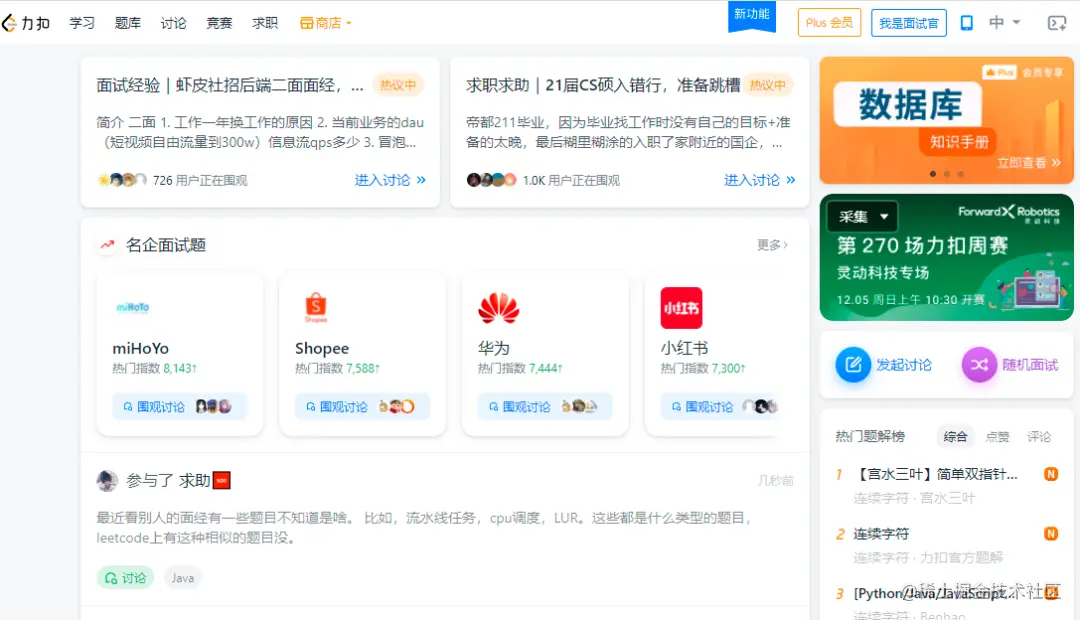Image resolution: width=1080 pixels, height=620 pixels.
Task: Open 更多 next to 名企面试题
Action: 771,244
